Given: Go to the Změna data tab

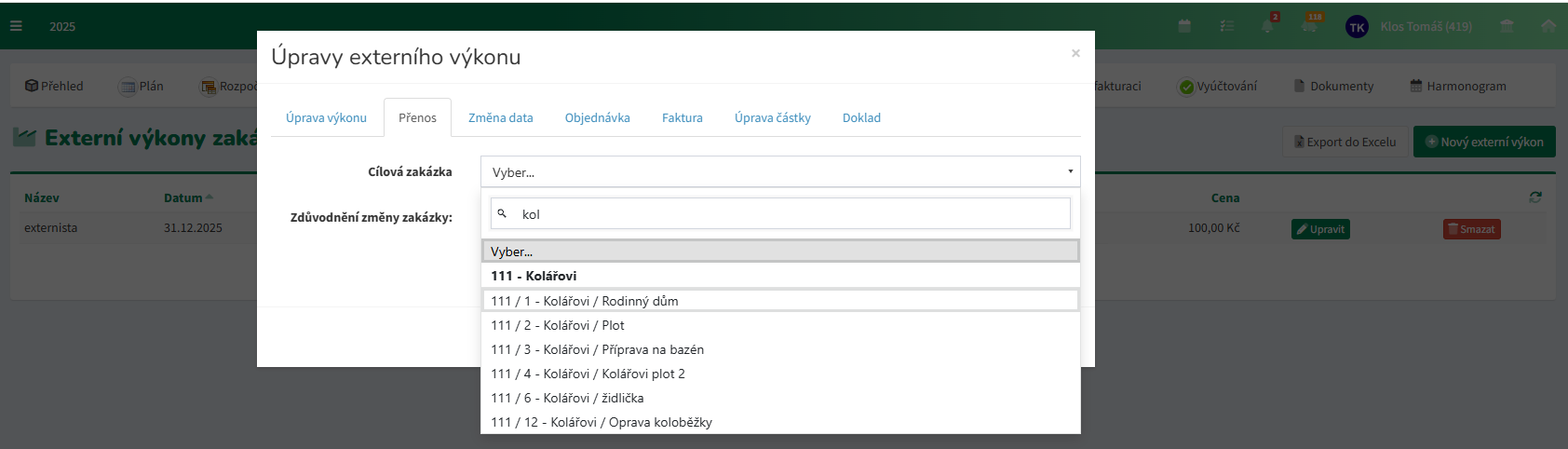Looking at the screenshot, I should 500,117.
